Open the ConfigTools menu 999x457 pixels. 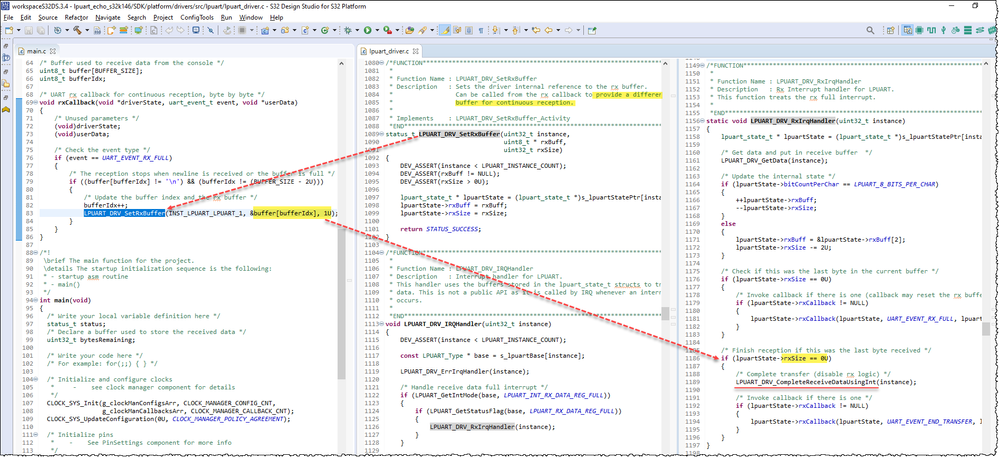point(197,17)
